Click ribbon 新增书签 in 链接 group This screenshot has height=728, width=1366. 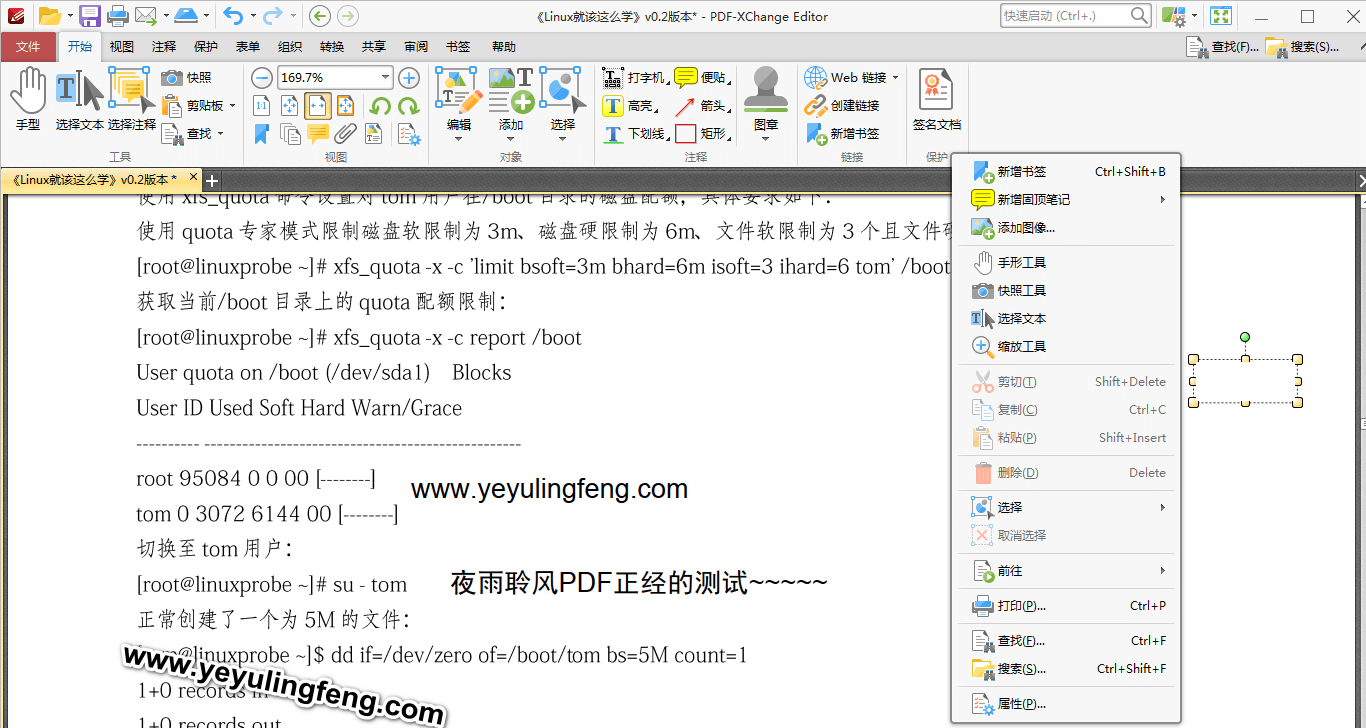tap(843, 133)
